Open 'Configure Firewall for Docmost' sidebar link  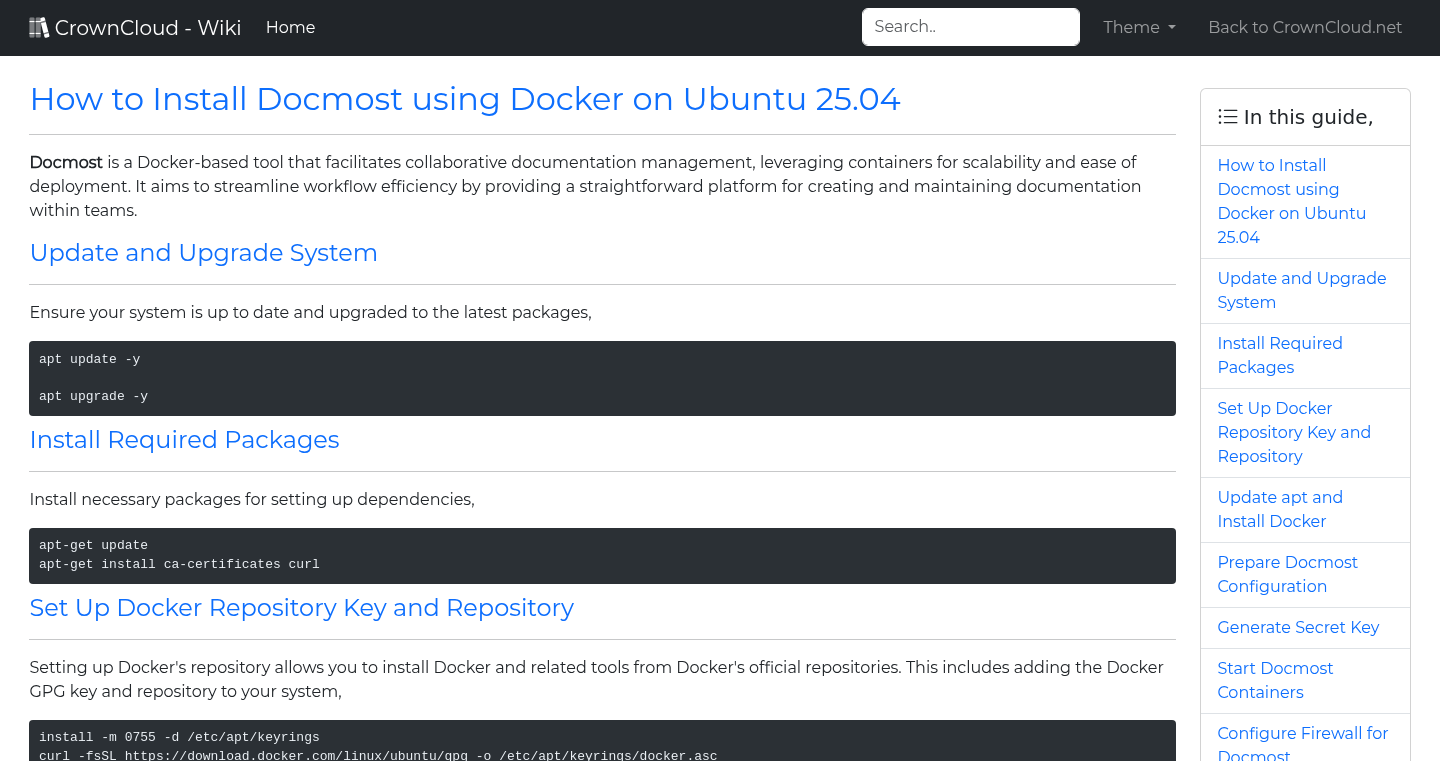[1302, 743]
